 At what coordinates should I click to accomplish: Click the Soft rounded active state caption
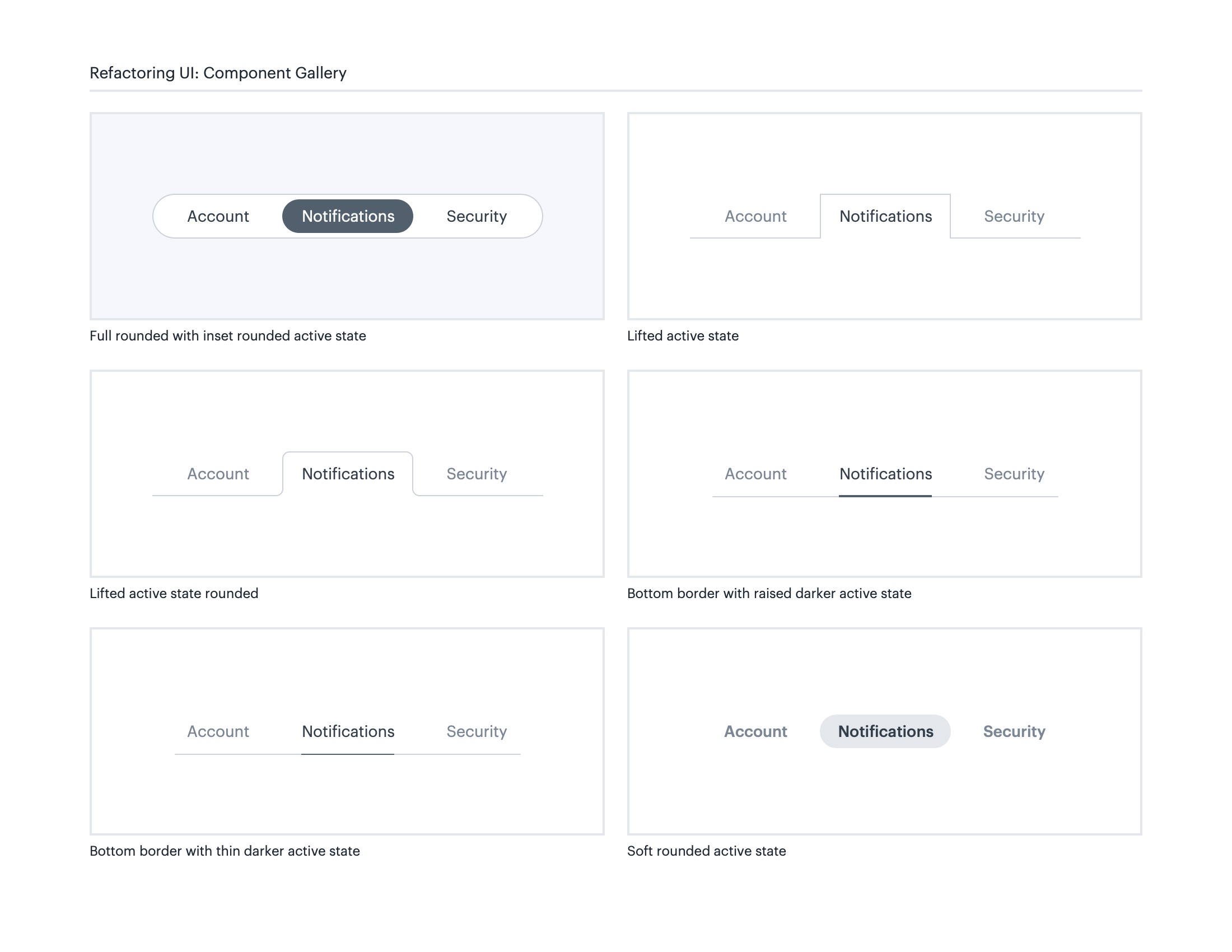tap(706, 851)
